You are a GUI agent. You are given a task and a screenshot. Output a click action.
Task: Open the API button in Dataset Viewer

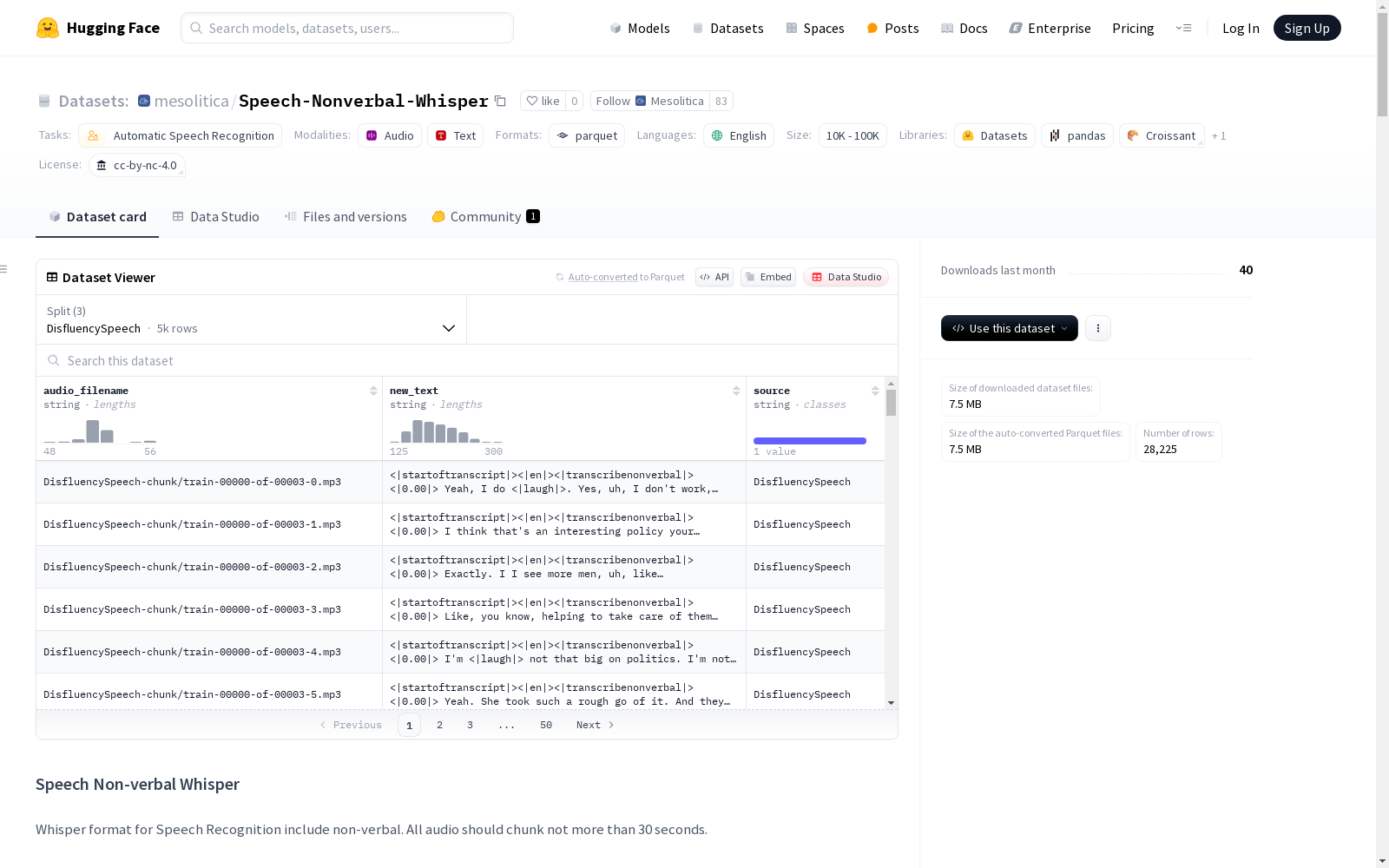(x=714, y=277)
